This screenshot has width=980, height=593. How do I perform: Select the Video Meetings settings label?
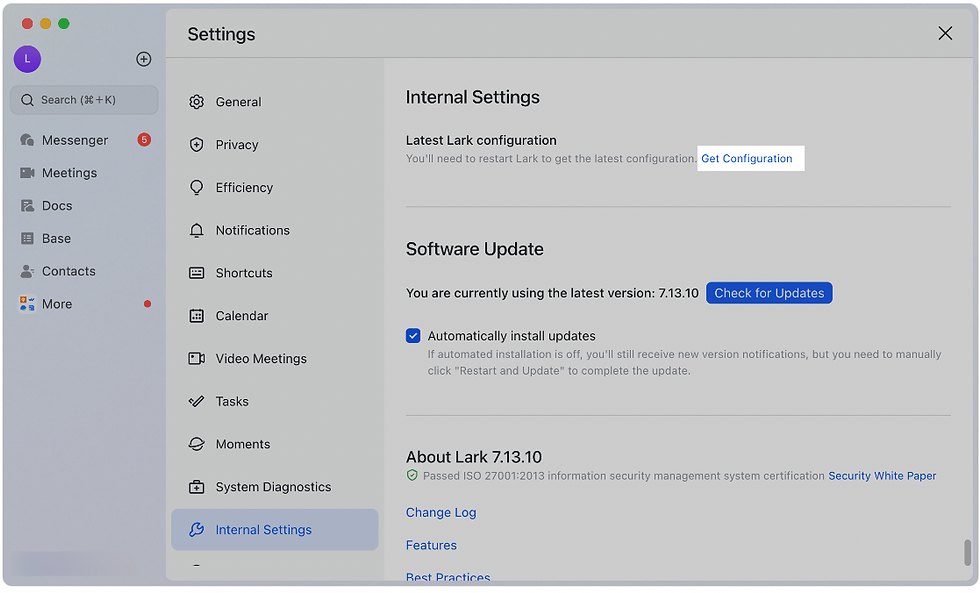pyautogui.click(x=261, y=359)
